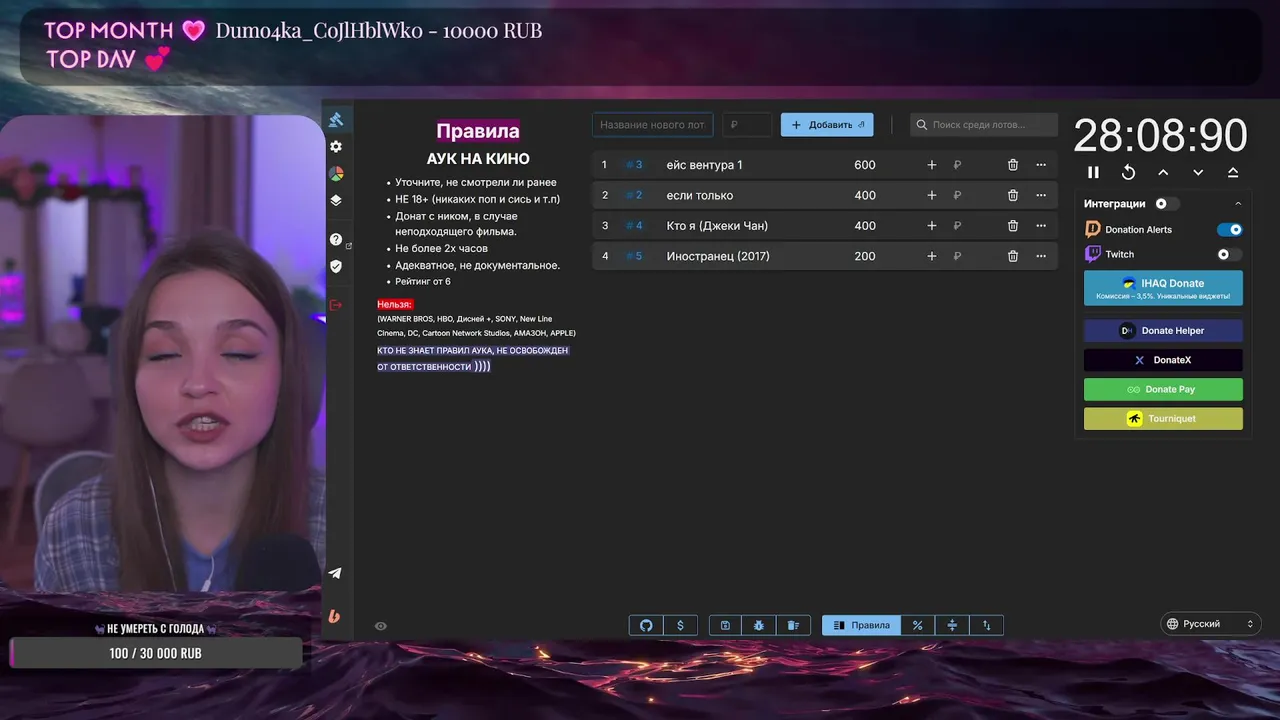1280x720 pixels.
Task: Delete the 'если только' lot
Action: (x=1013, y=195)
